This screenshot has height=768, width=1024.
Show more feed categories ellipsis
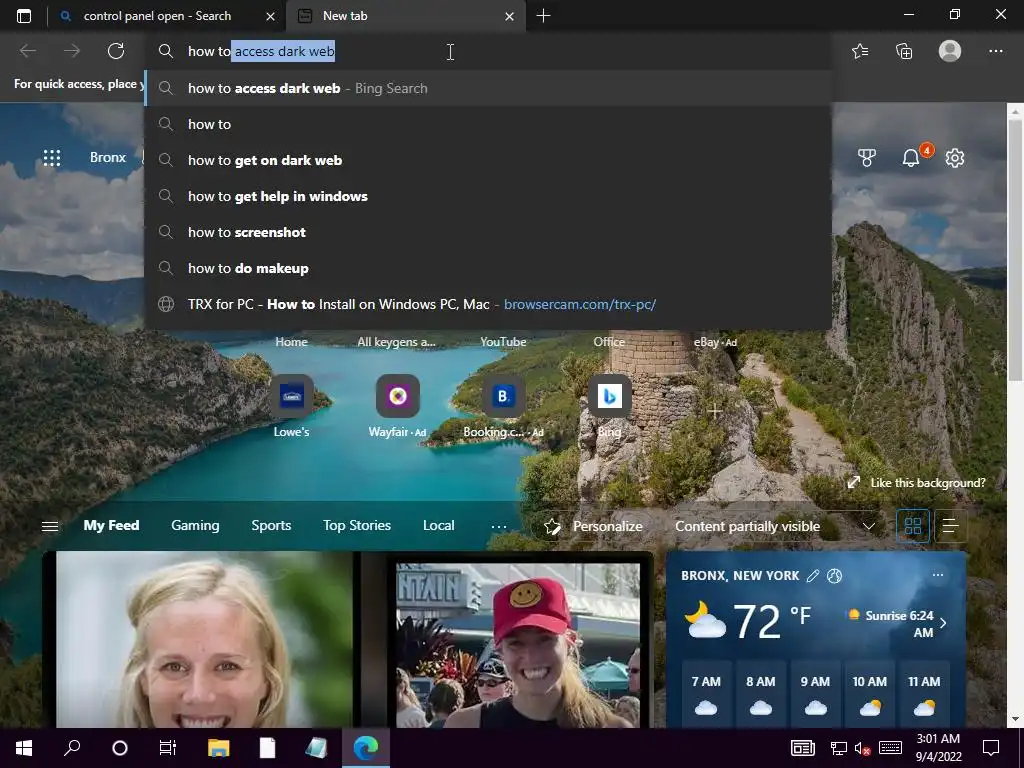pos(499,526)
